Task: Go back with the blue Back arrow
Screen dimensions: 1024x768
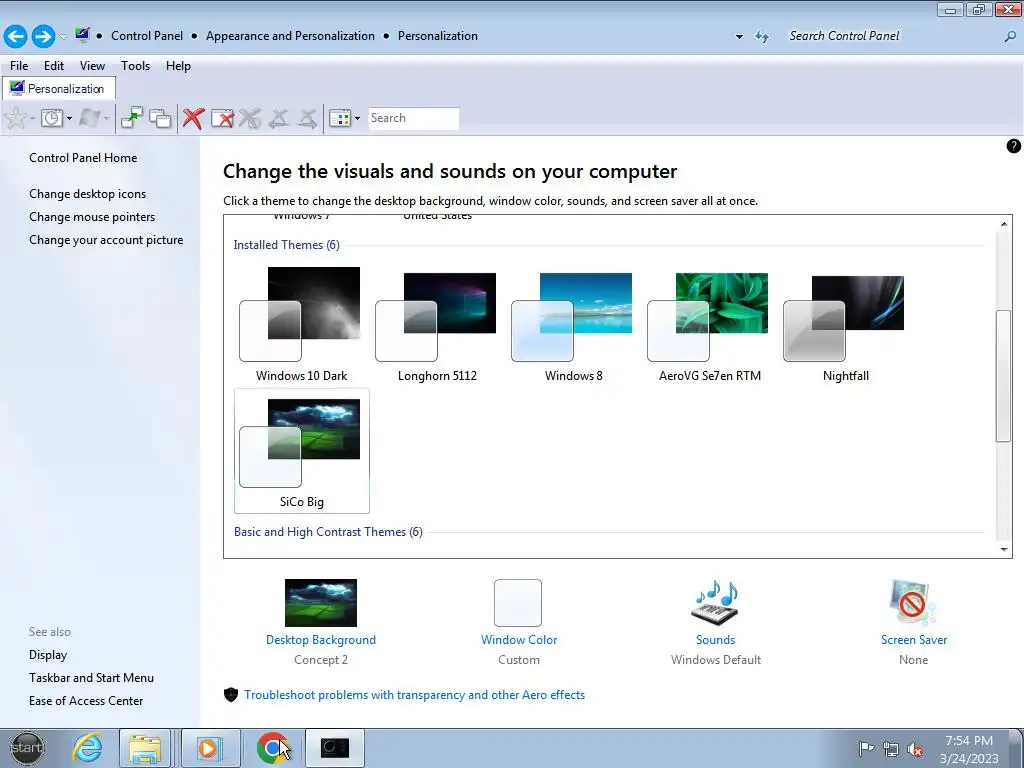Action: click(16, 36)
